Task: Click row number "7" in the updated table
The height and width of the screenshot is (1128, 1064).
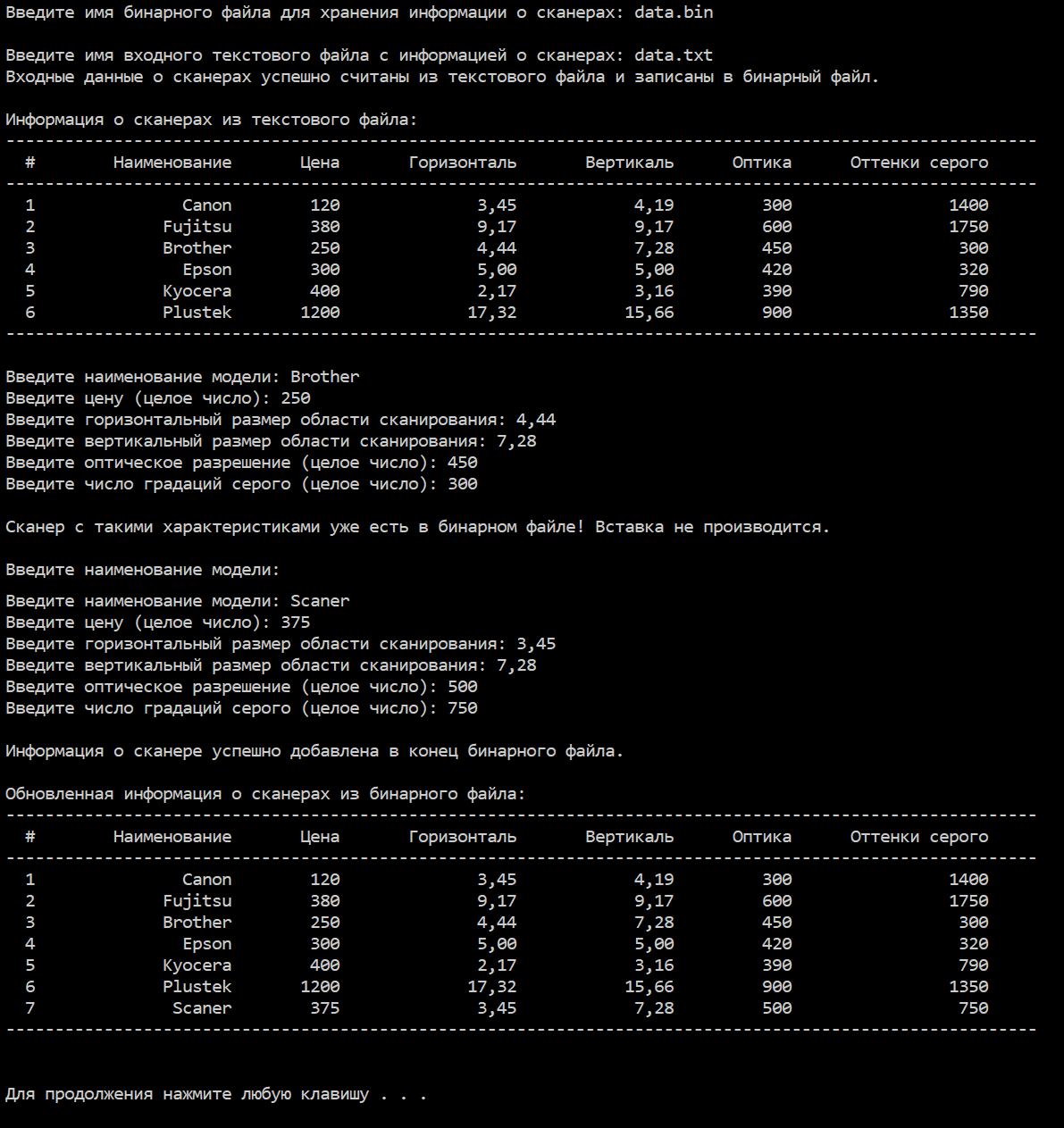Action: (x=30, y=1008)
